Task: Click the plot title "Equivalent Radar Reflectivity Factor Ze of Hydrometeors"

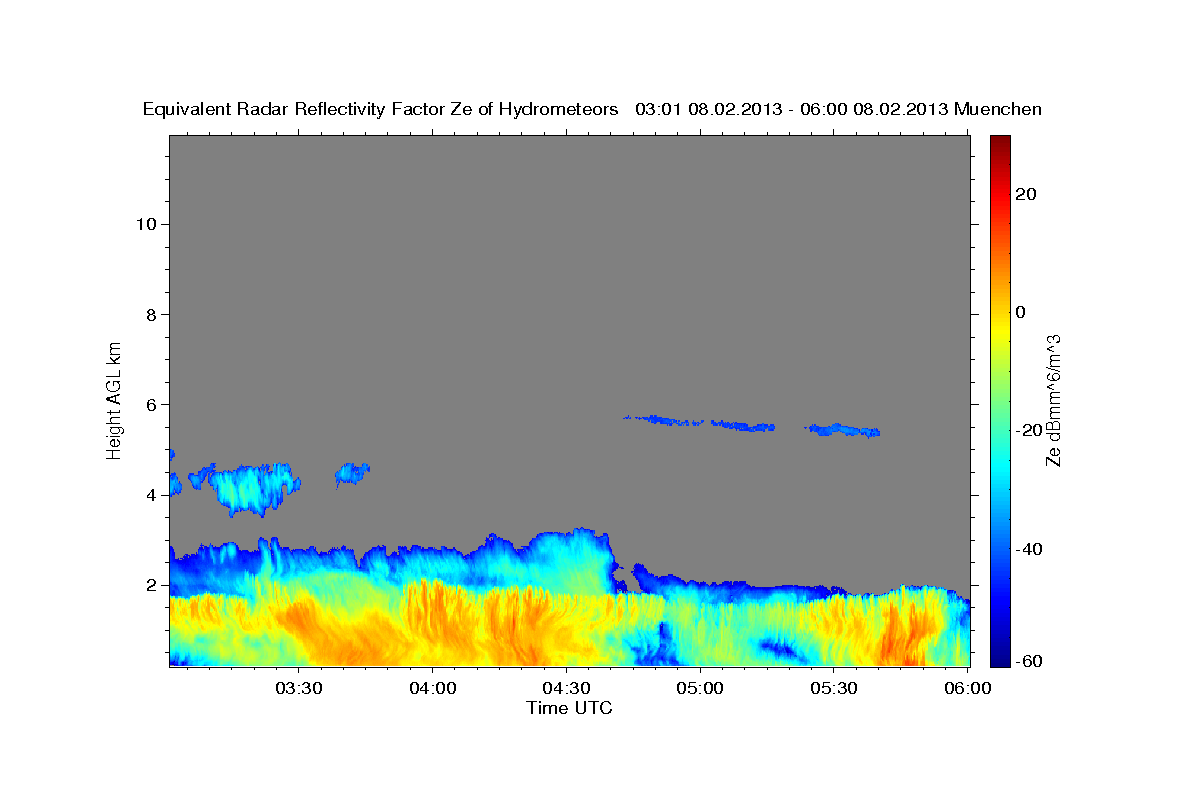Action: (x=381, y=110)
